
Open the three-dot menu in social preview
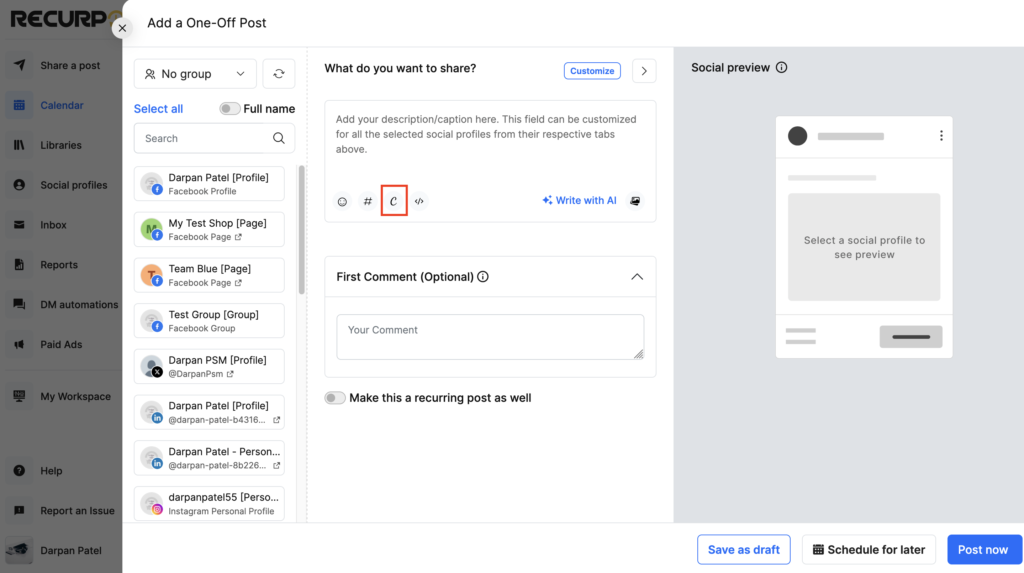[941, 135]
